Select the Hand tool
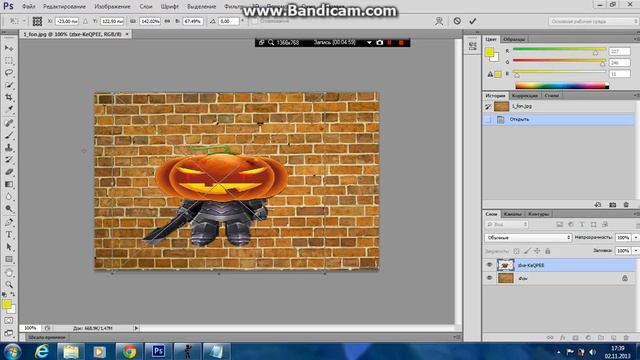This screenshot has height=360, width=640. click(9, 272)
